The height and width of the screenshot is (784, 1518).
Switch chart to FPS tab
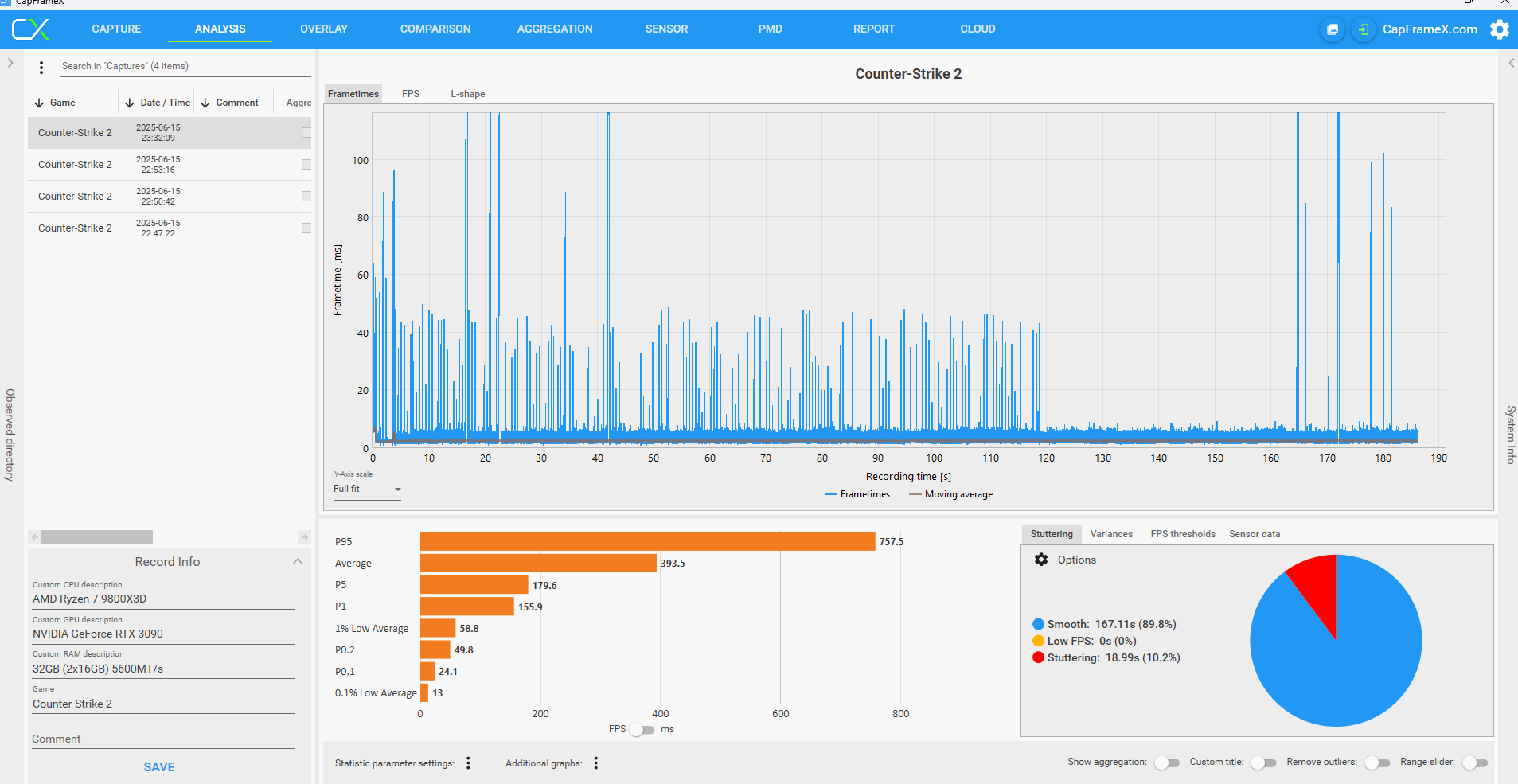(411, 94)
